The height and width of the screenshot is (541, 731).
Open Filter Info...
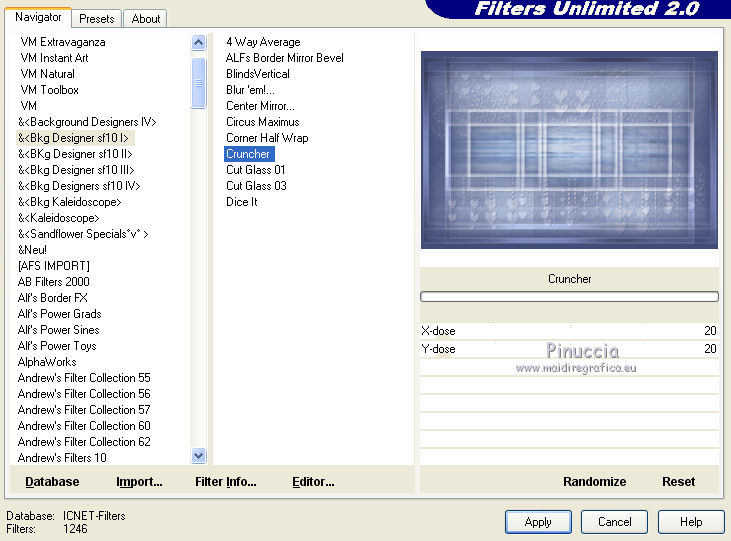[x=226, y=482]
